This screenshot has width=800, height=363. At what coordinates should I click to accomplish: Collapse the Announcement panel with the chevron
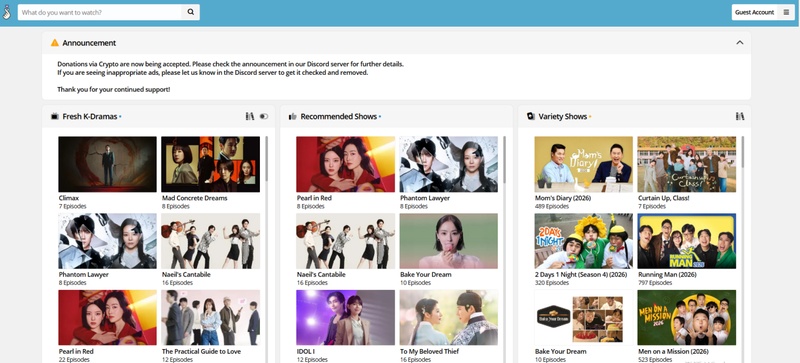pyautogui.click(x=740, y=43)
